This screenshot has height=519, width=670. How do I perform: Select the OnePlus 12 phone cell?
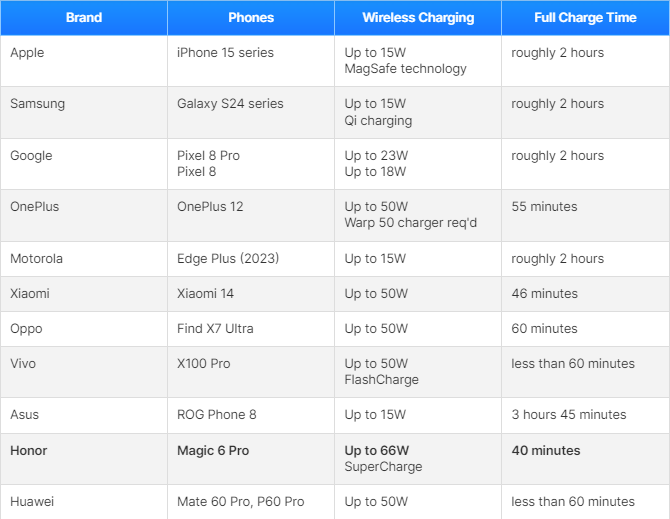(x=210, y=207)
